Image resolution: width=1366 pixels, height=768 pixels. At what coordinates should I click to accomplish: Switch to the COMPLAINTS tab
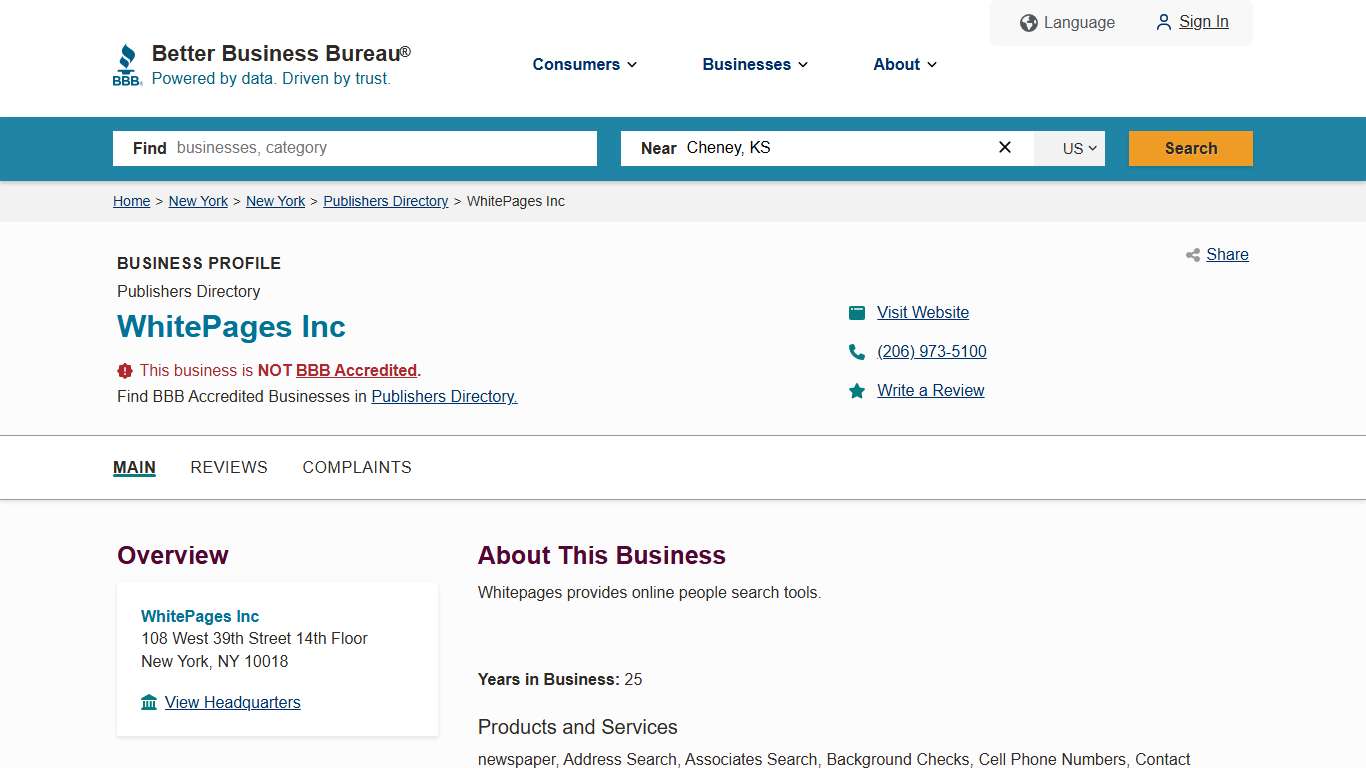click(357, 467)
